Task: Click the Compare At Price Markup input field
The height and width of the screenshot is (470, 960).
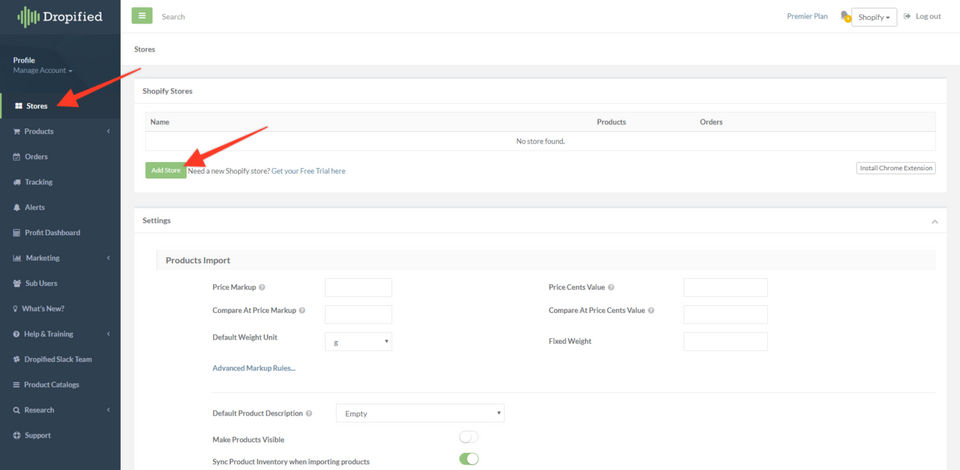Action: coord(358,315)
